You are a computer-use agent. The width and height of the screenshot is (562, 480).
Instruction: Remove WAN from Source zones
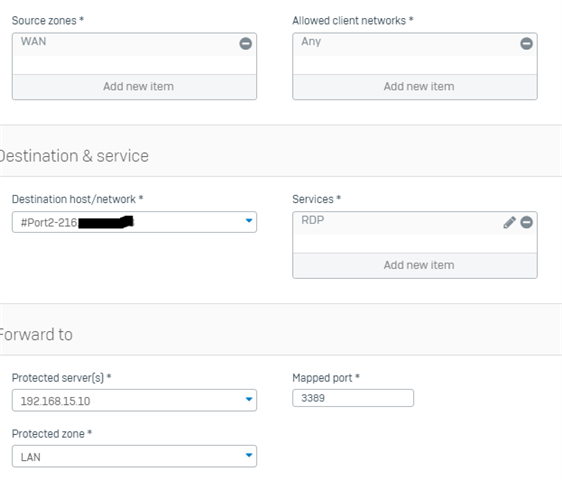click(x=246, y=44)
